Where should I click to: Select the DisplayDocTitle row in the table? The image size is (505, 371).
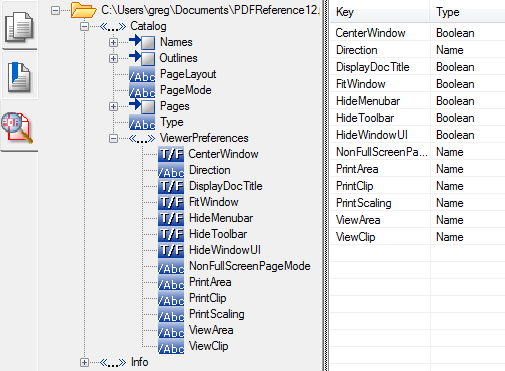418,67
